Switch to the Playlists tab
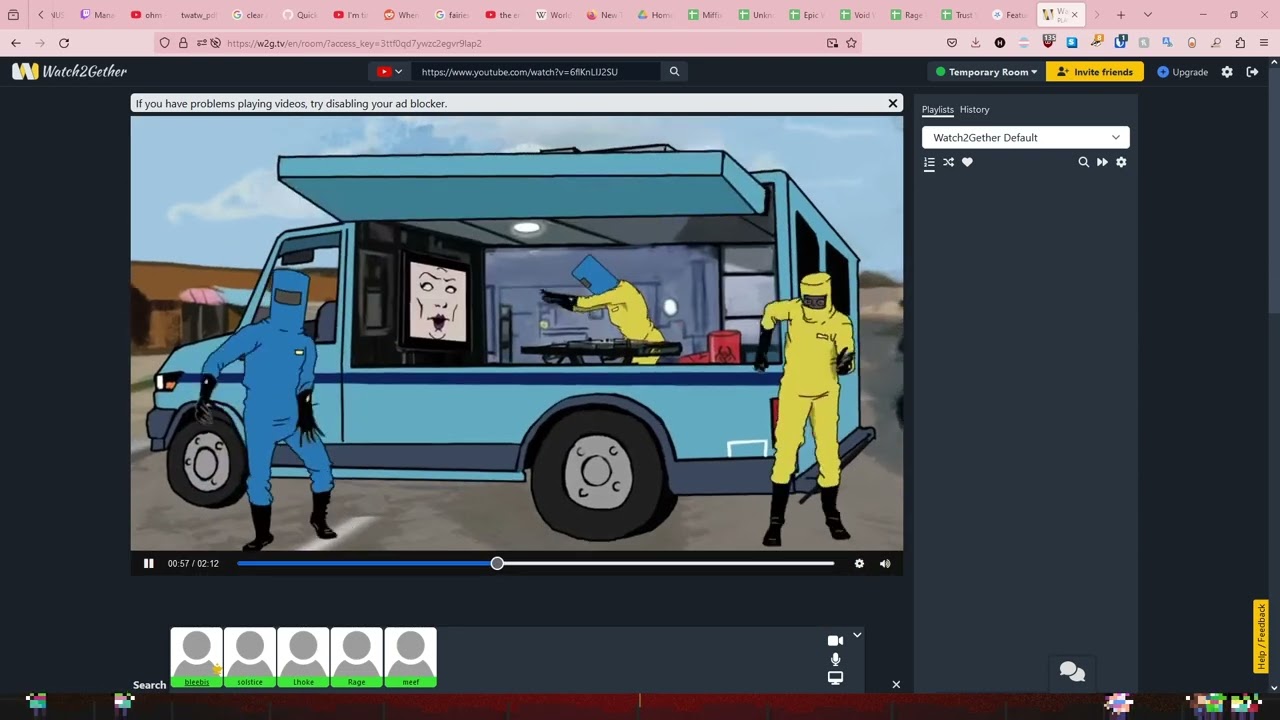 click(x=937, y=110)
